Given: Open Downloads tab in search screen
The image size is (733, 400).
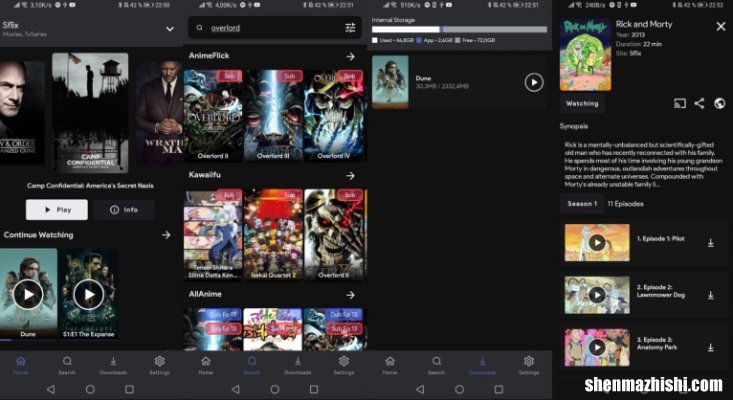Looking at the screenshot, I should (x=298, y=365).
